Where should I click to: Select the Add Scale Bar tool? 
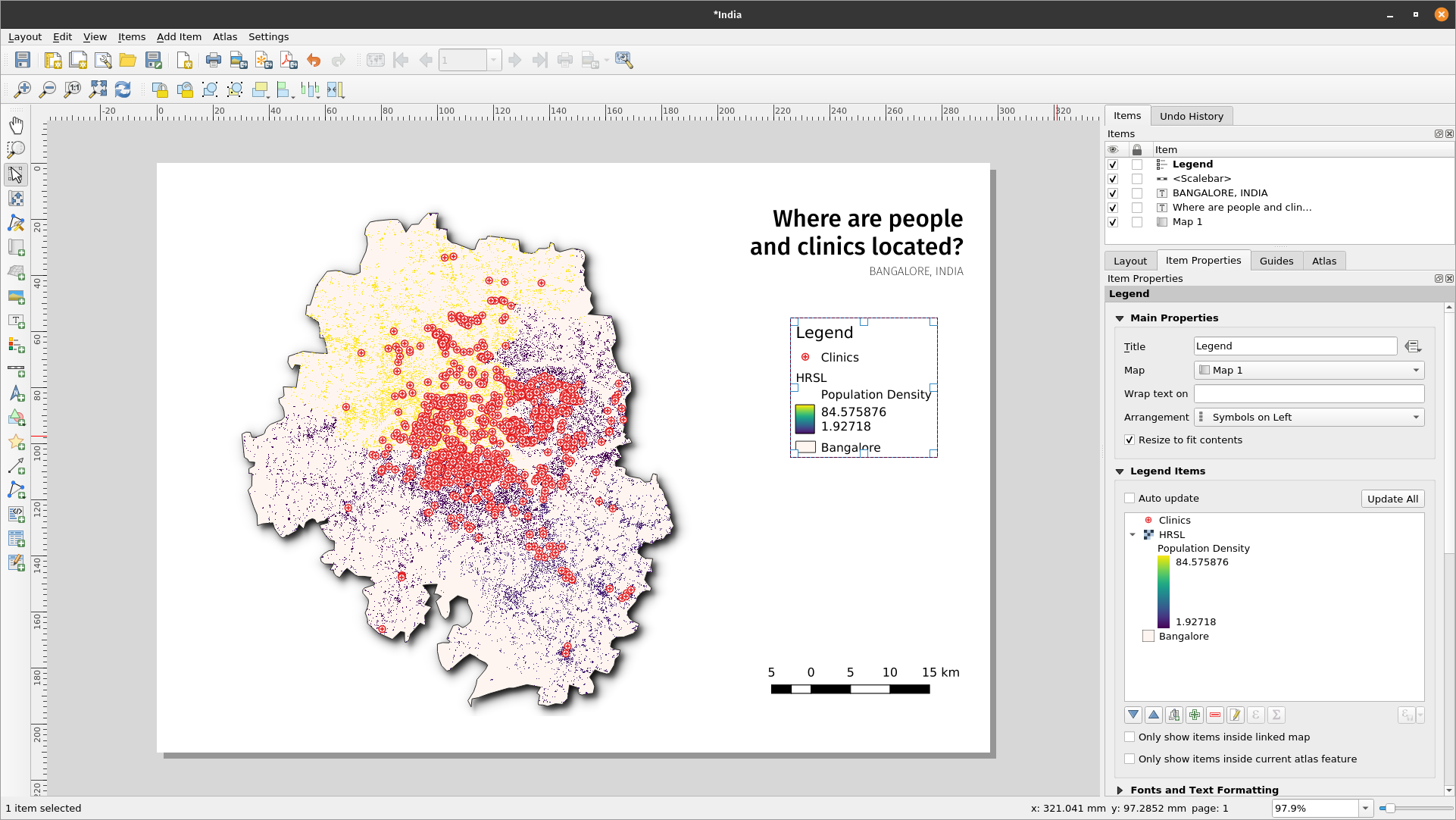pos(16,369)
